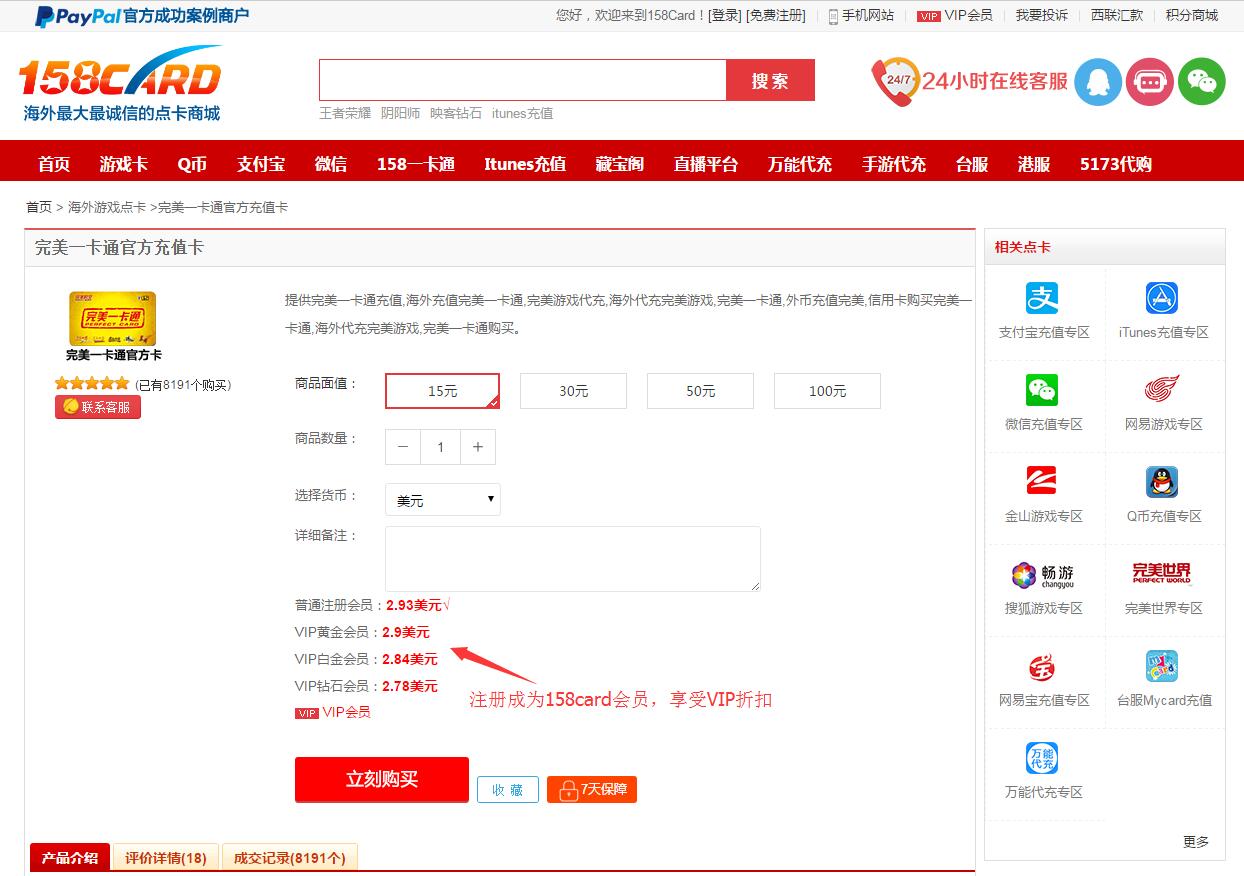Select the 50元 face value option
The height and width of the screenshot is (876, 1244).
(700, 391)
